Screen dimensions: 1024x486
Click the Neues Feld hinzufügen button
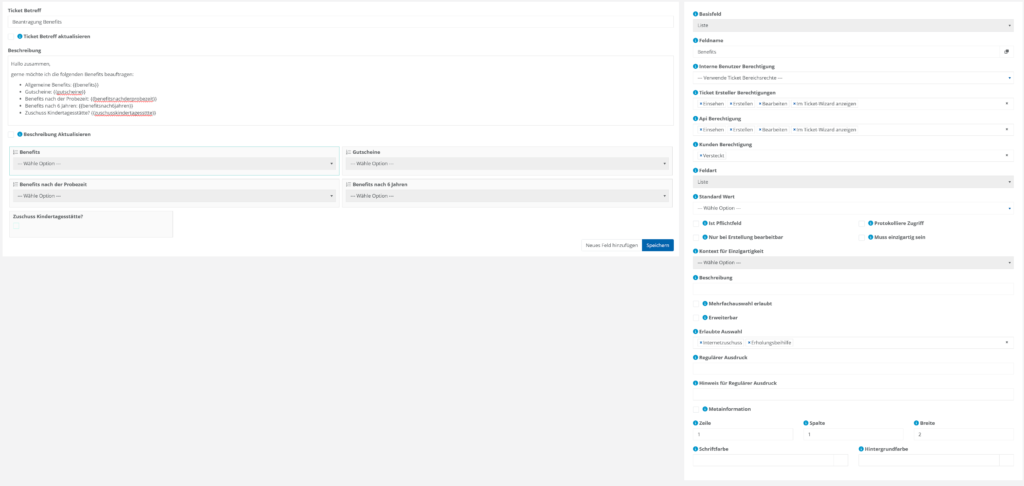[611, 245]
